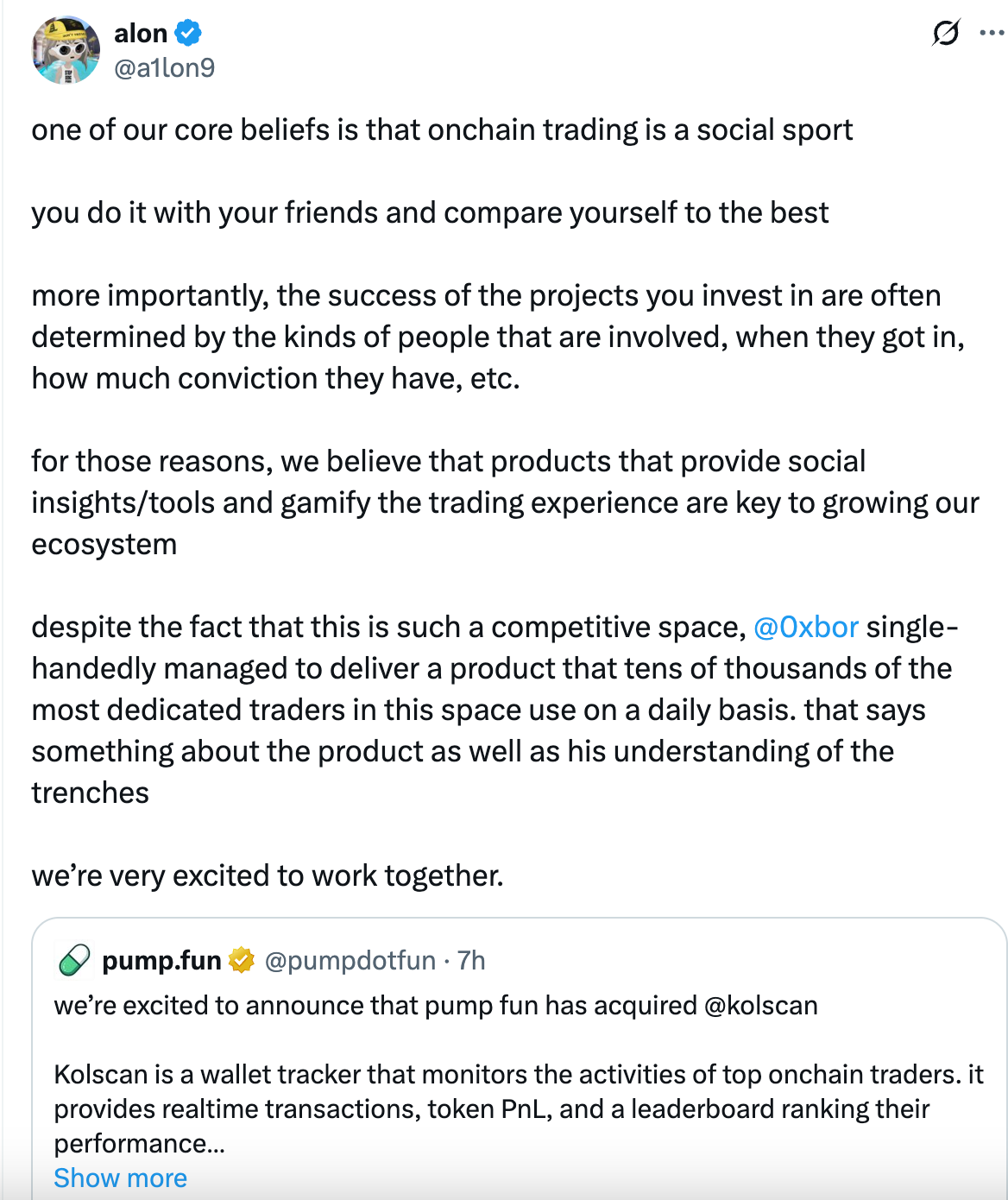Click the "more importantly" paragraph text
The image size is (1008, 1200).
(497, 337)
